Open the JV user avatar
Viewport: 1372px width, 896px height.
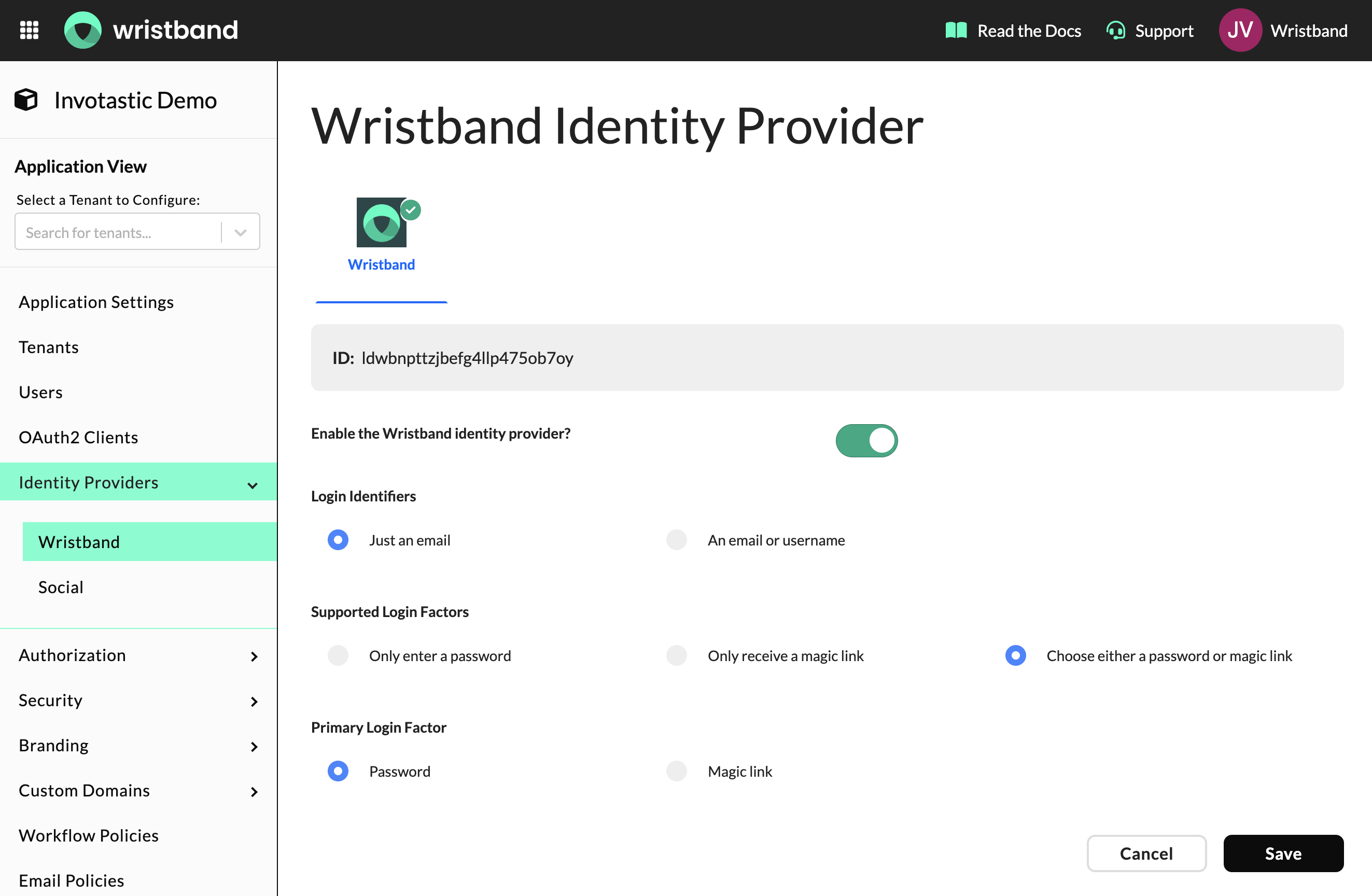(1239, 30)
